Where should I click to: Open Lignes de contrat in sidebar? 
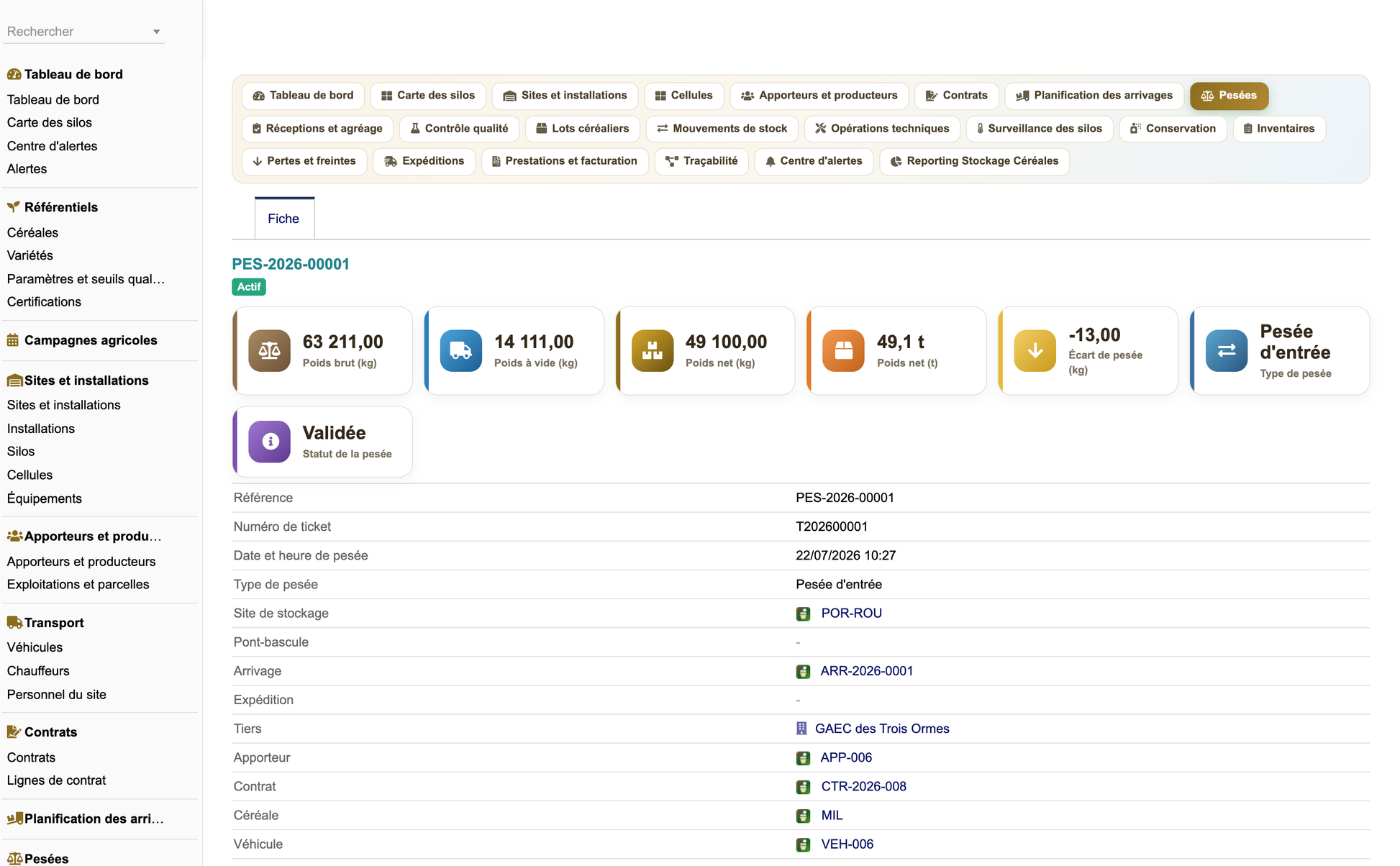(x=56, y=780)
